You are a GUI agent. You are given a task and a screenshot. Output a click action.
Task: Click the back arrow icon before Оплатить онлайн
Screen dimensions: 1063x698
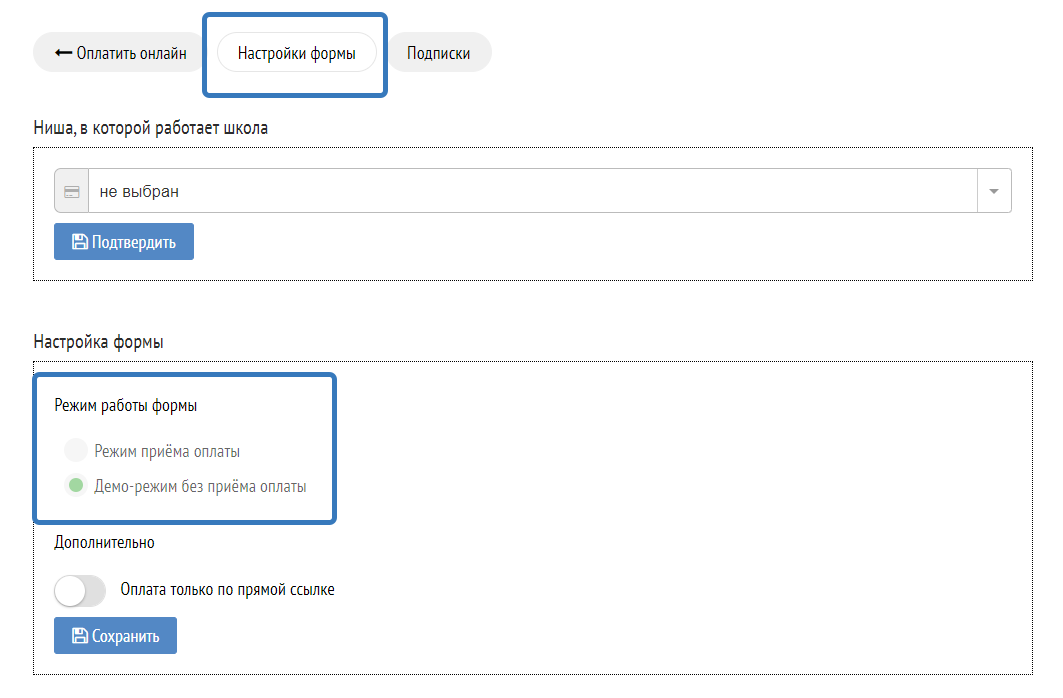[63, 53]
